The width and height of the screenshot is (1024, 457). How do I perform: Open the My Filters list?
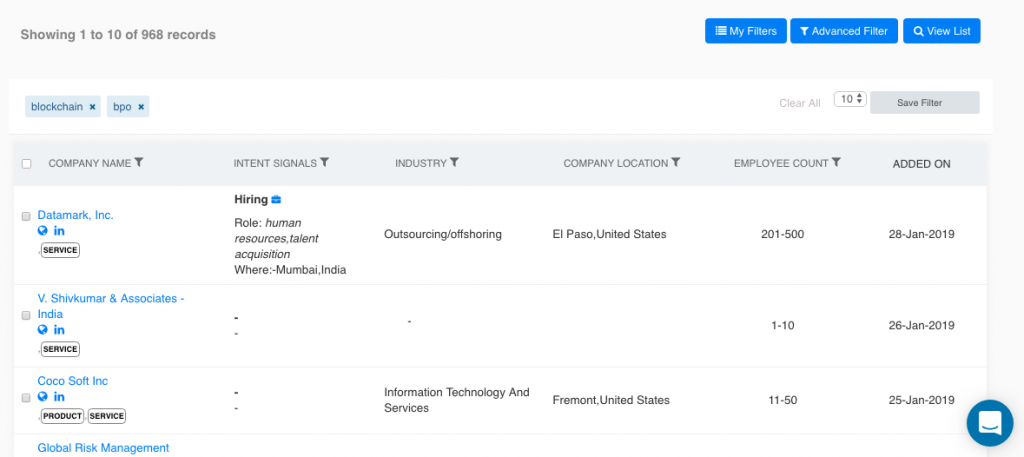coord(746,31)
